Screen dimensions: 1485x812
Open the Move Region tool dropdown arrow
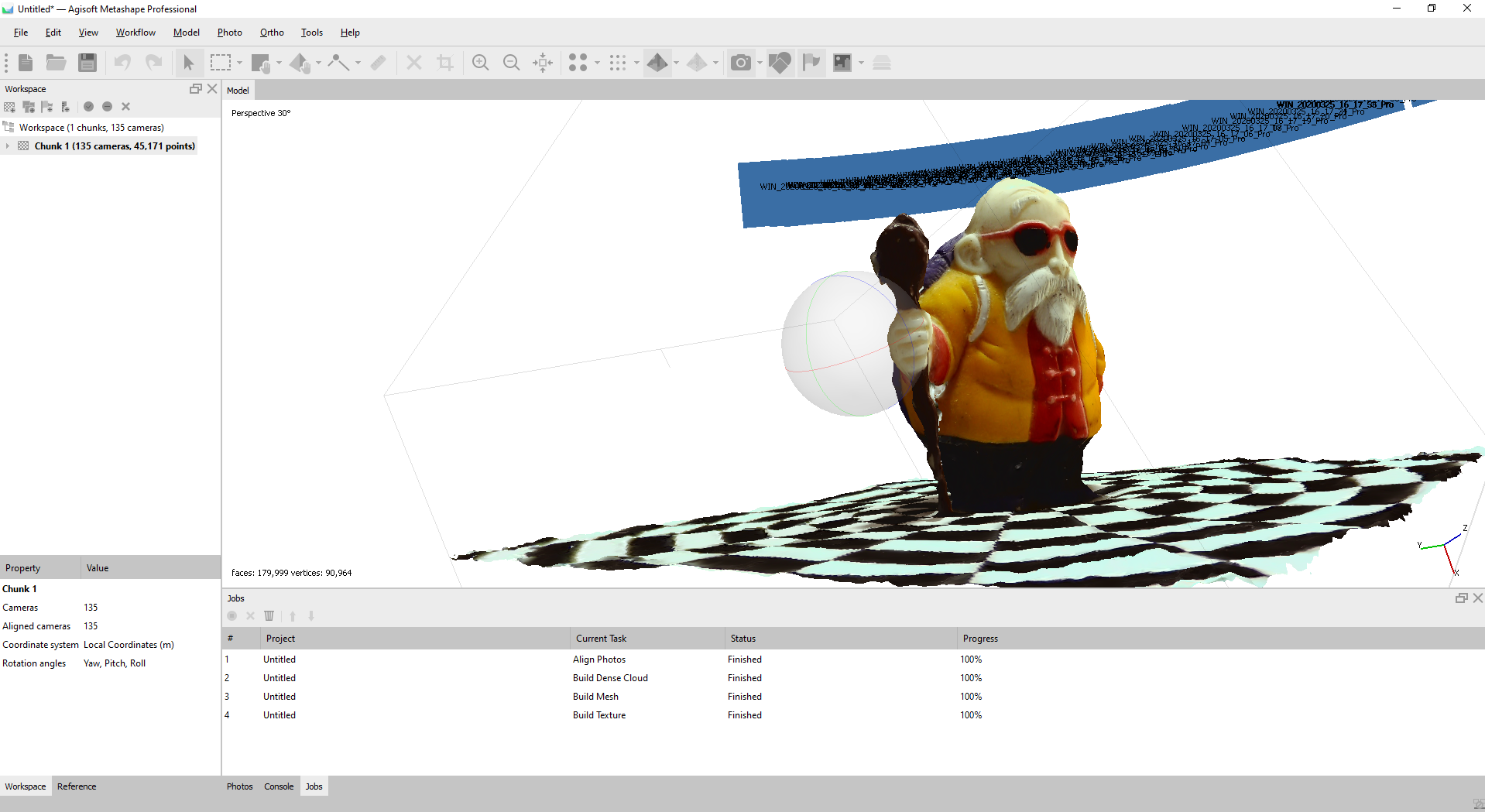pyautogui.click(x=280, y=63)
